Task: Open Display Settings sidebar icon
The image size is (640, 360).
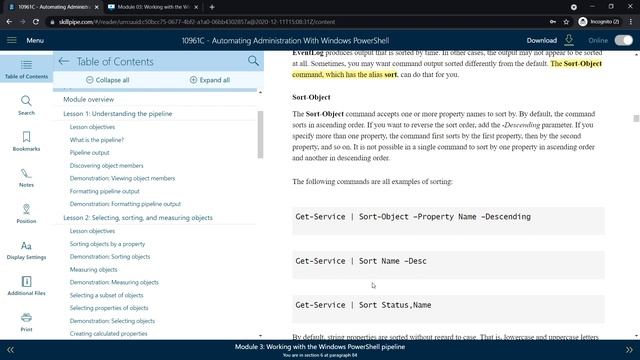Action: coord(27,250)
